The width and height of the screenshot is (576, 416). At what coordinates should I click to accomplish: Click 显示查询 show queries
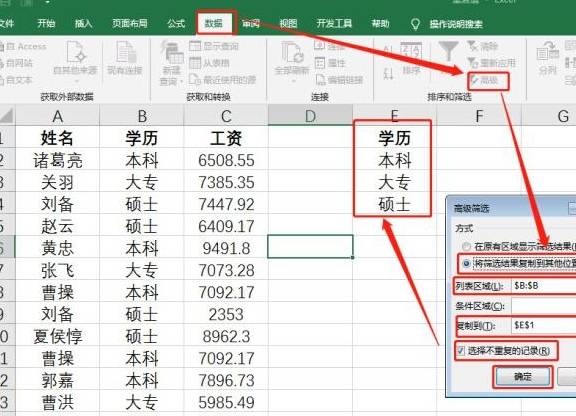tap(214, 46)
